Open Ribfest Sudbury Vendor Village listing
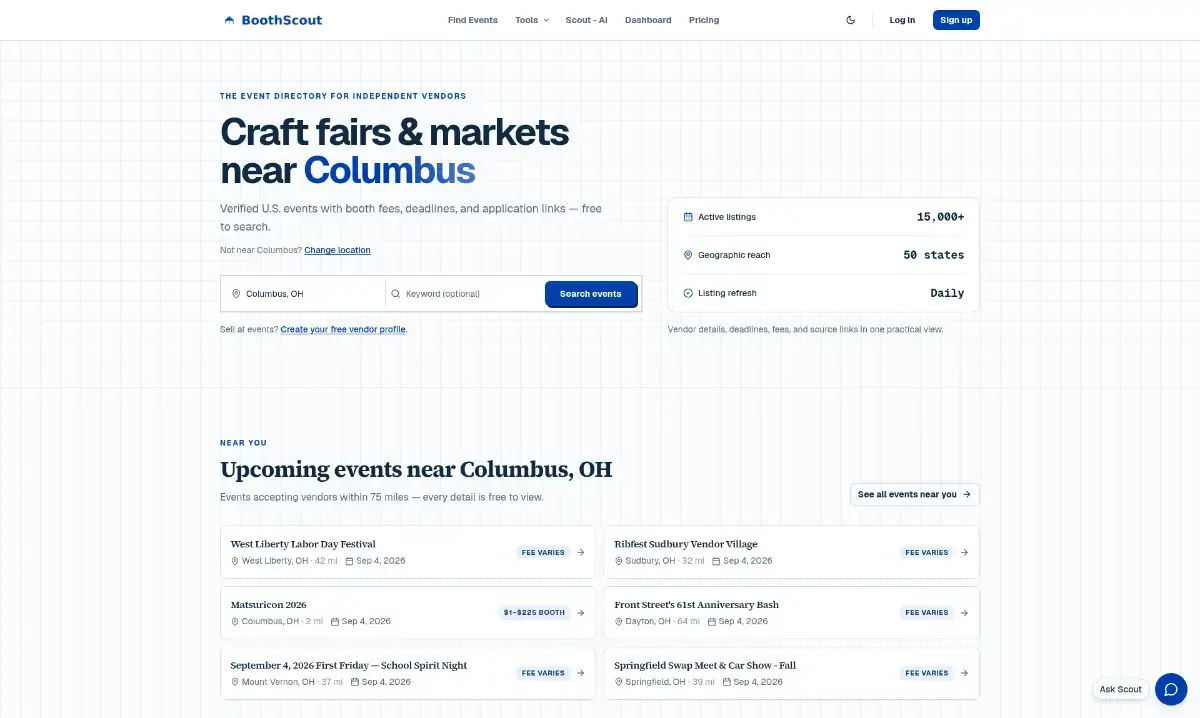 (x=792, y=552)
